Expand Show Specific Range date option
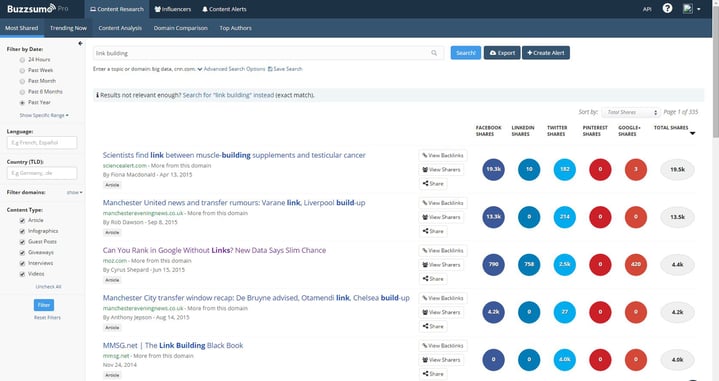The image size is (719, 381). [44, 116]
